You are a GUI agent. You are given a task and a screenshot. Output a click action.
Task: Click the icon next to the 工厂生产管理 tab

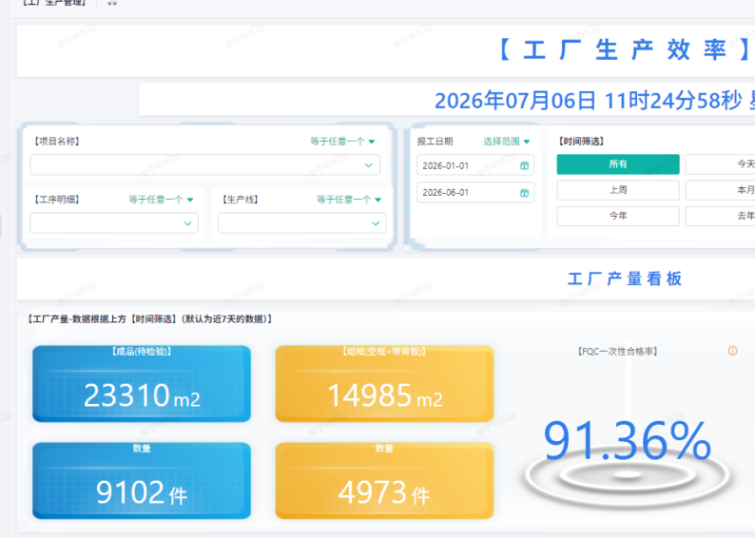click(x=112, y=2)
